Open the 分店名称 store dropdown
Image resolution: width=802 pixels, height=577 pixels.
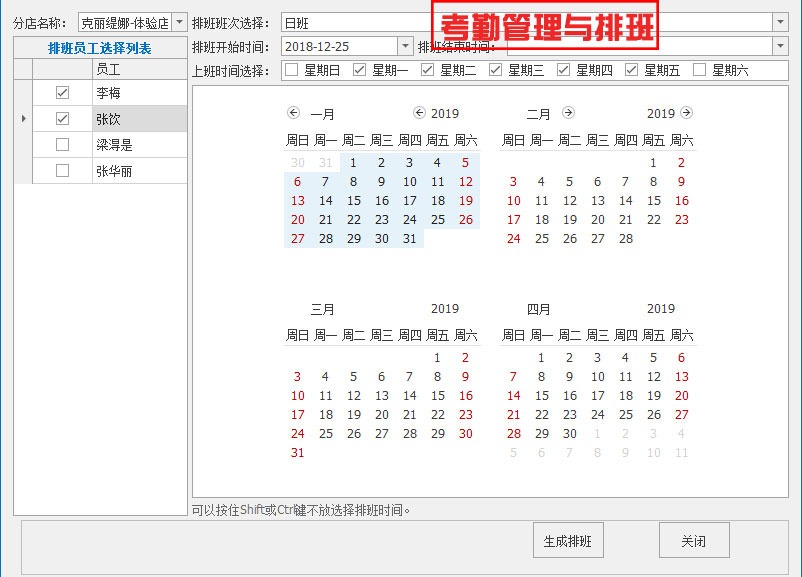click(x=178, y=20)
